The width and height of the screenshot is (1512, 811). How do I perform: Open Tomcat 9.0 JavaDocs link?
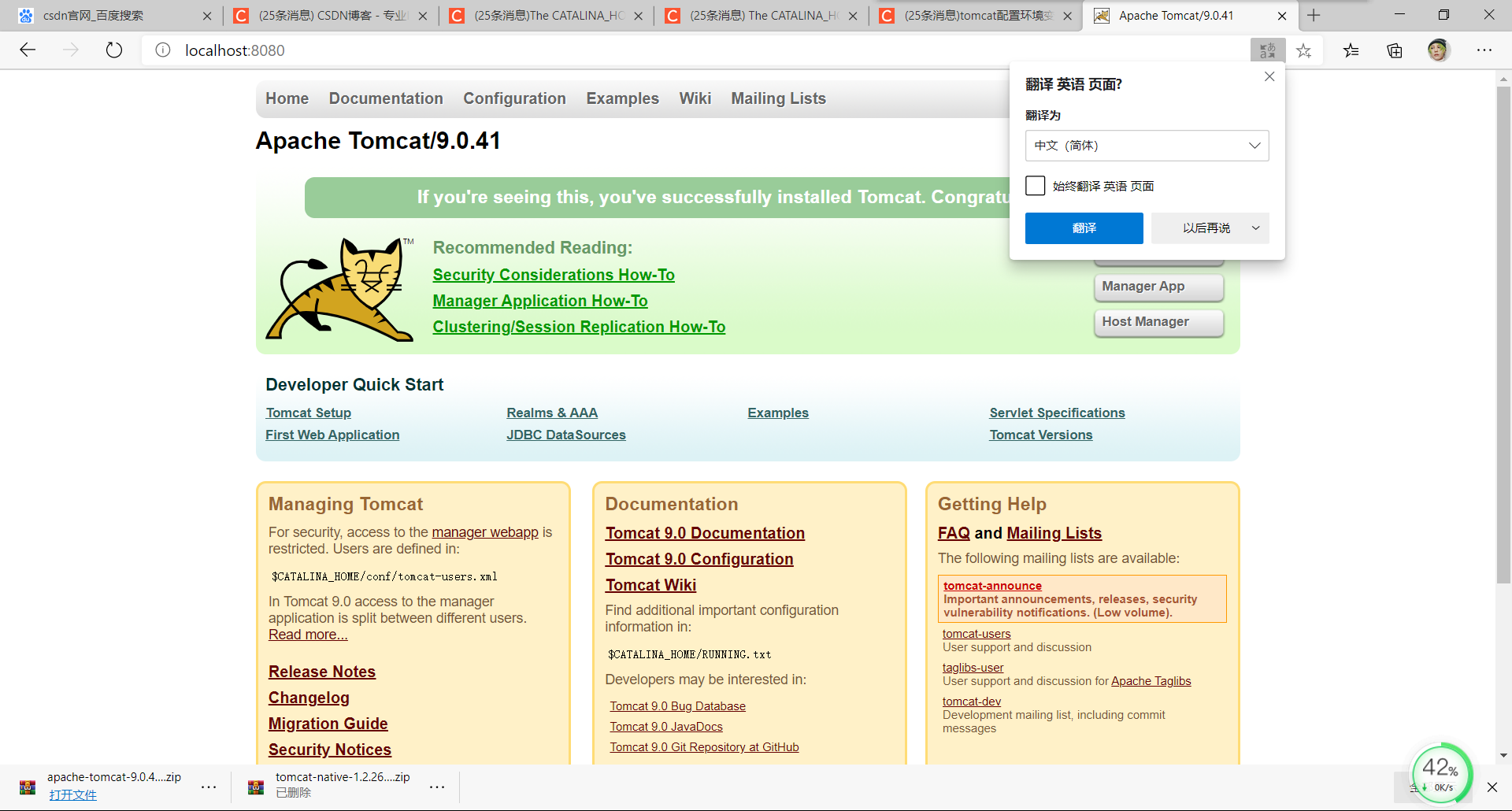click(x=666, y=727)
